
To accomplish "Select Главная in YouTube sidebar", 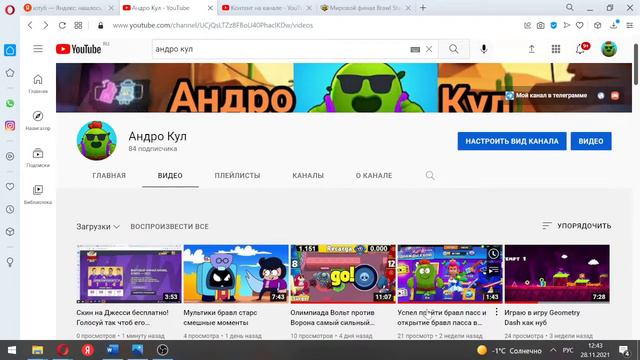I will click(x=38, y=84).
